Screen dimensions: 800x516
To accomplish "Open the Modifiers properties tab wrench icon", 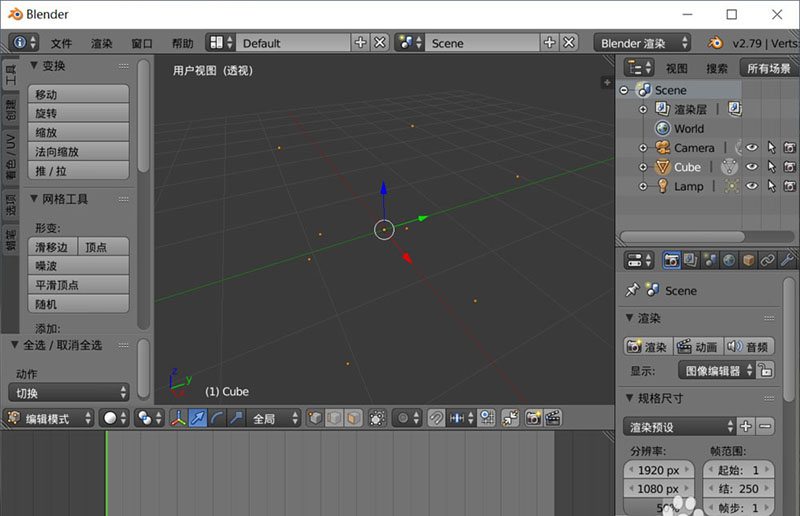I will (787, 260).
